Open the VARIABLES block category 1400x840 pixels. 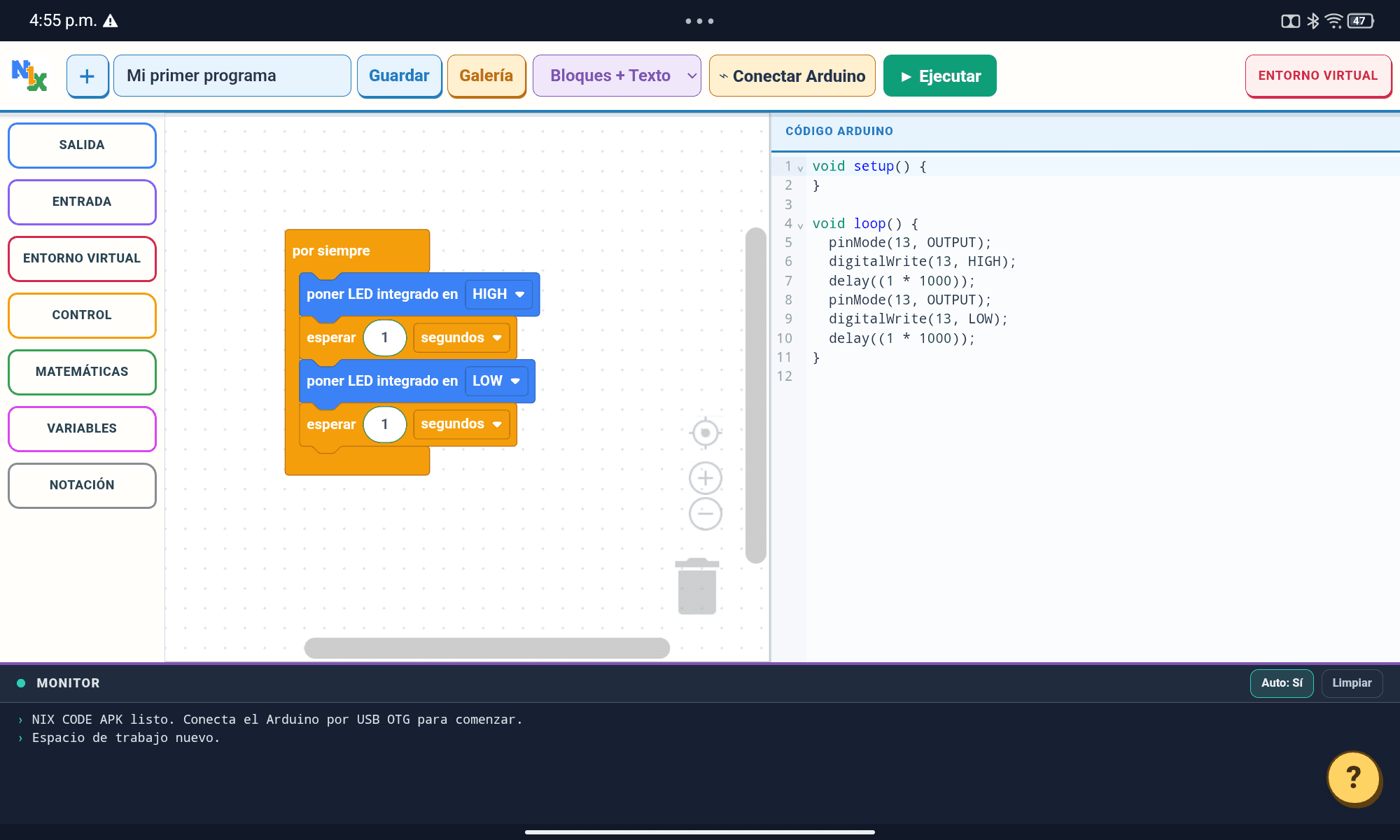82,428
